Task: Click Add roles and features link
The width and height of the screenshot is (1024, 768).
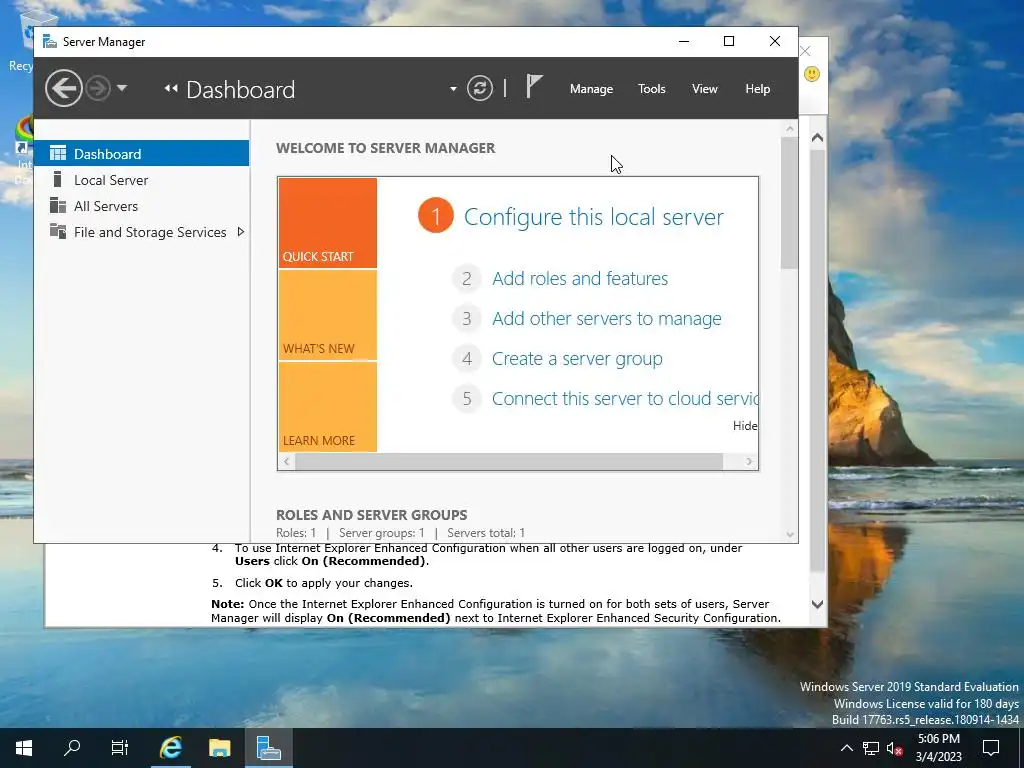Action: tap(580, 279)
